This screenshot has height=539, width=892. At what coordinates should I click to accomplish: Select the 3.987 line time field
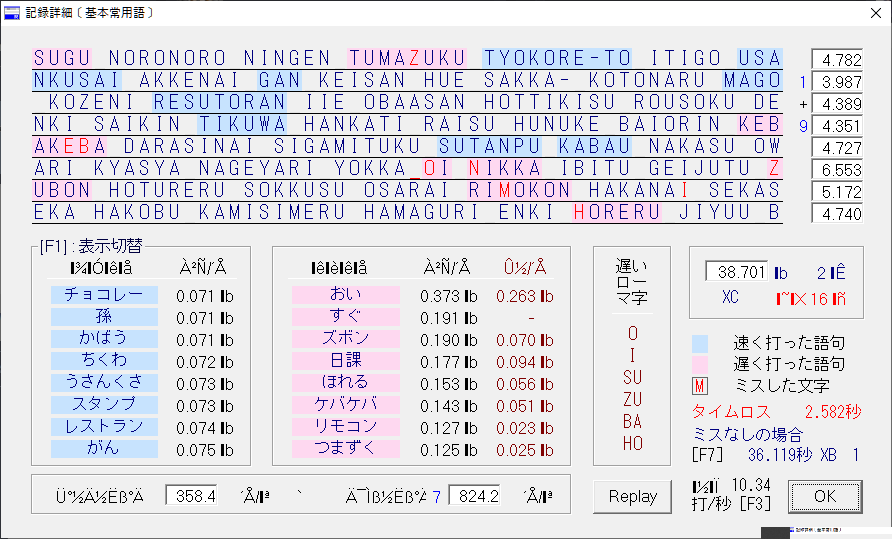click(837, 82)
